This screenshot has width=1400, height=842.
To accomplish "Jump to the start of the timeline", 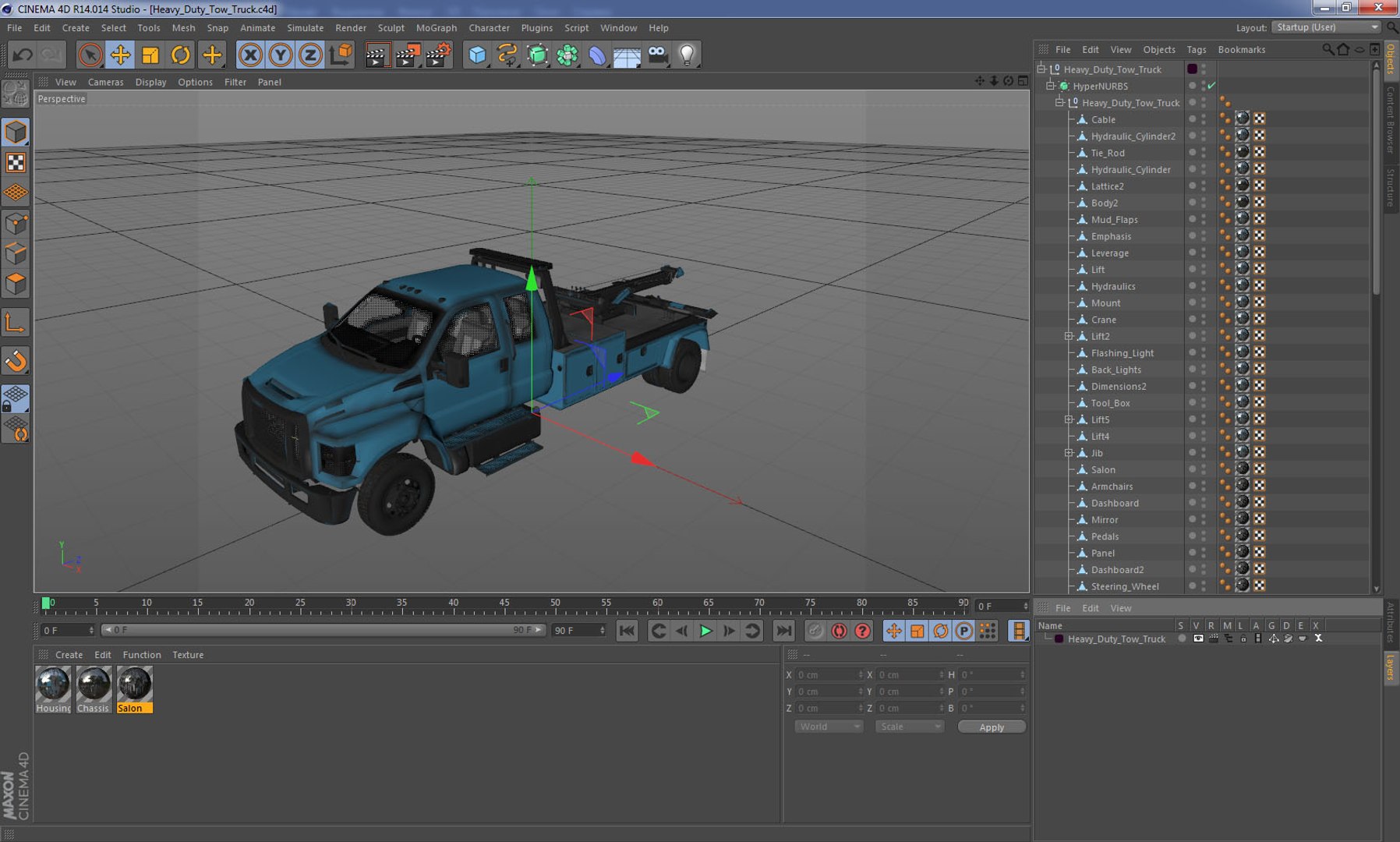I will point(627,631).
